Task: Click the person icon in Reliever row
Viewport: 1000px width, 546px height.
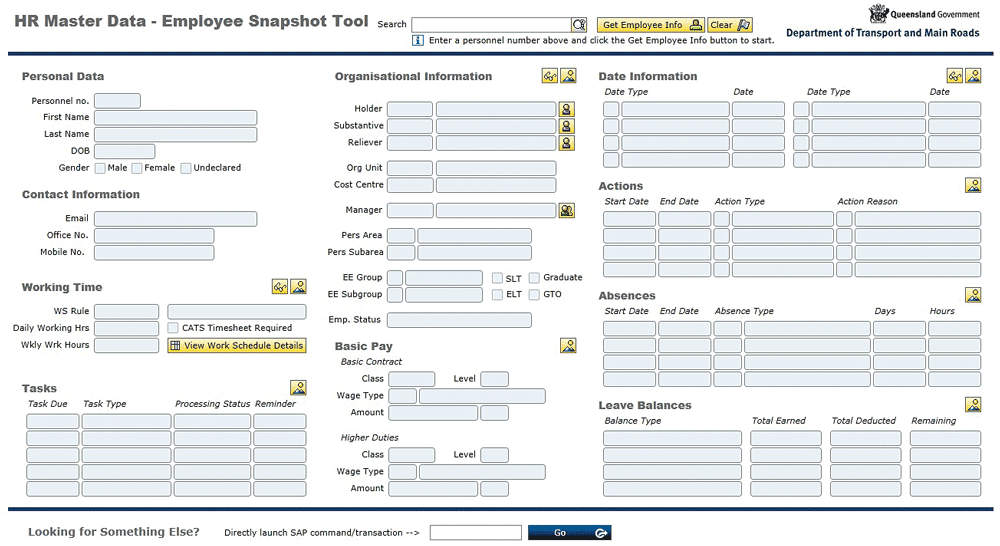Action: [x=566, y=143]
